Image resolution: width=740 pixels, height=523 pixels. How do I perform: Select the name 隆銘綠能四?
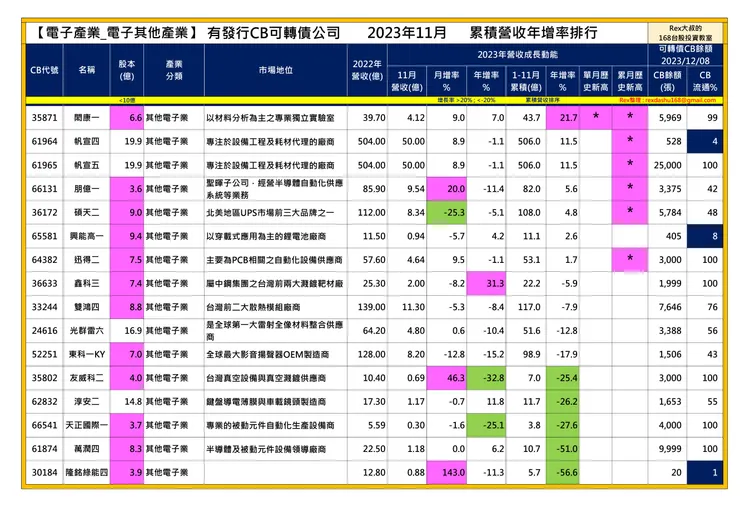point(87,472)
